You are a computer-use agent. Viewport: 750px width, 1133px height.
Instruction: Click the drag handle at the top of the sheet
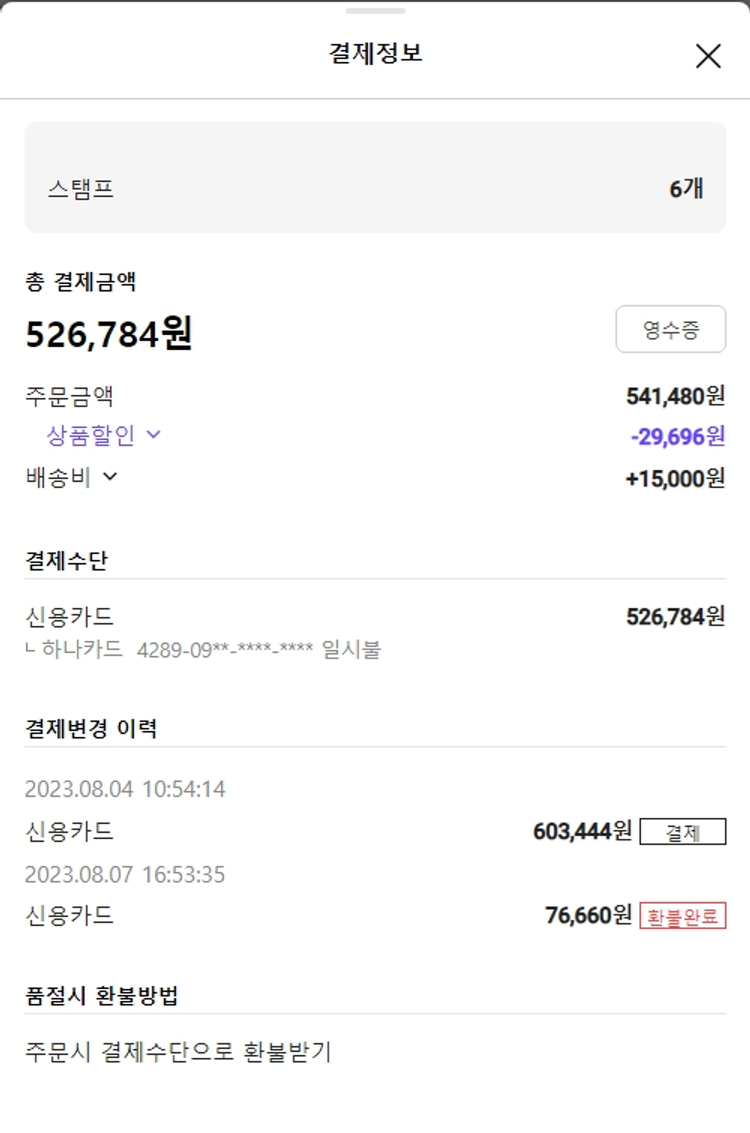(x=375, y=11)
